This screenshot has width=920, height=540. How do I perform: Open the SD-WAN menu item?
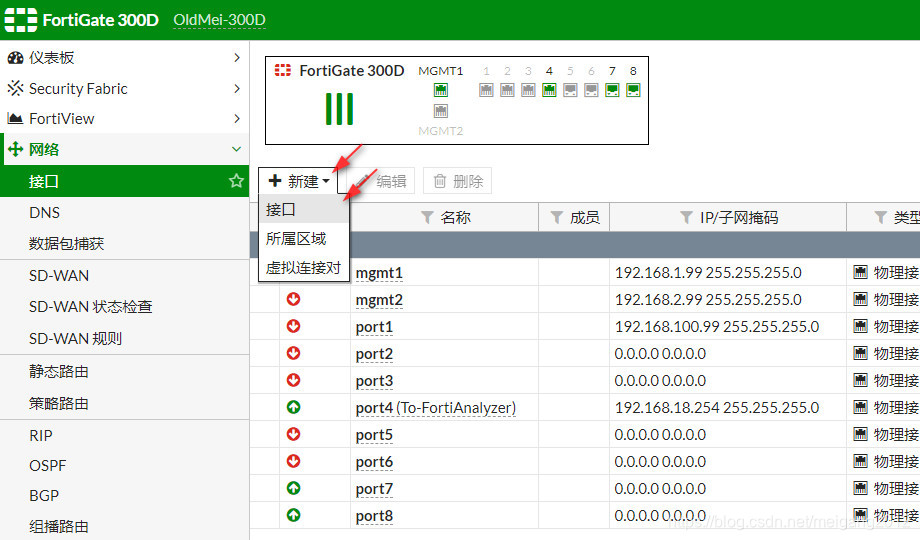[124, 275]
